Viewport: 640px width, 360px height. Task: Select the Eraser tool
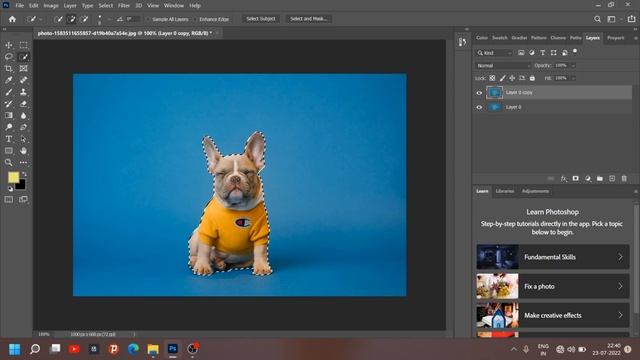(x=23, y=104)
